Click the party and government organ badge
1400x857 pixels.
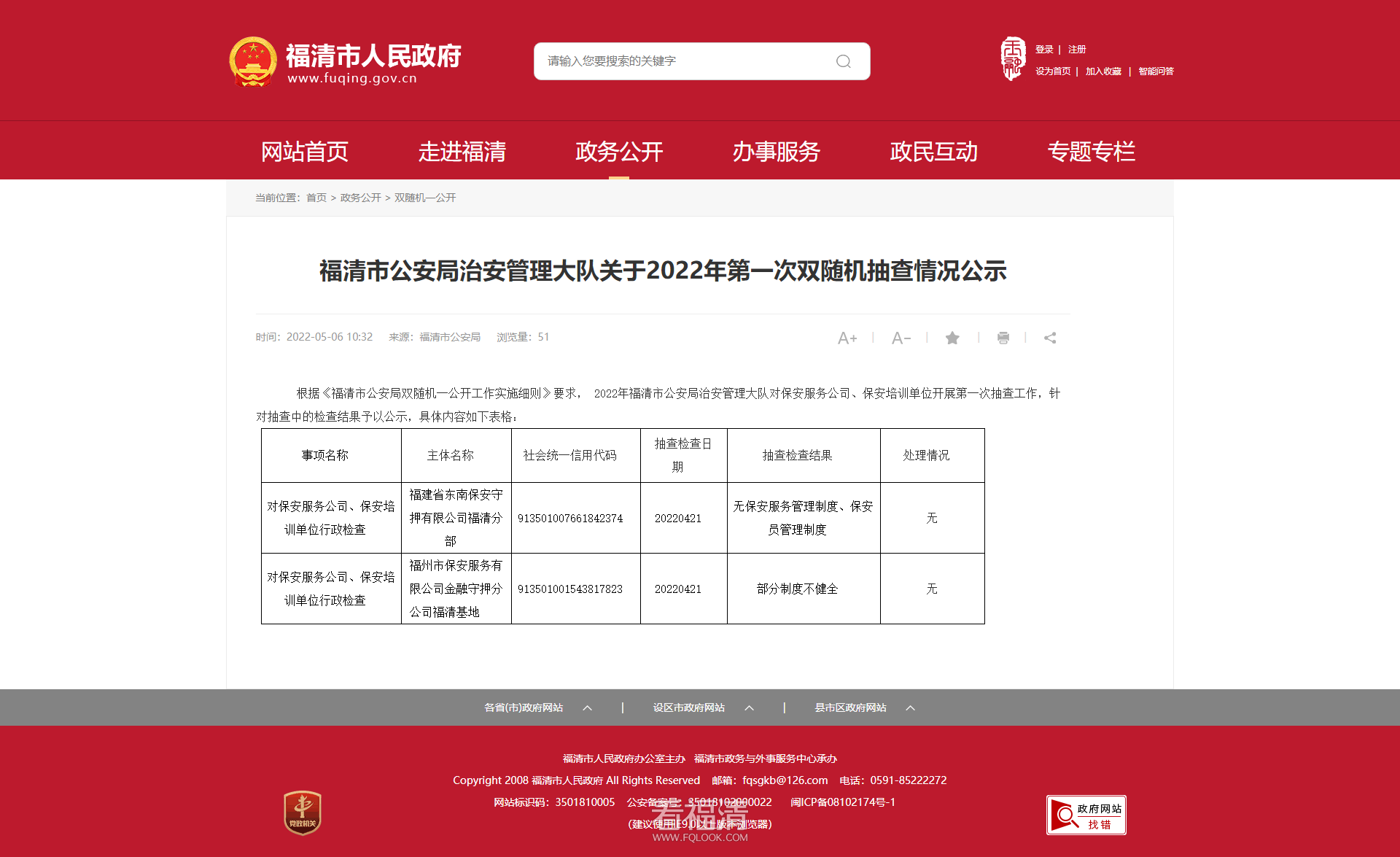303,813
